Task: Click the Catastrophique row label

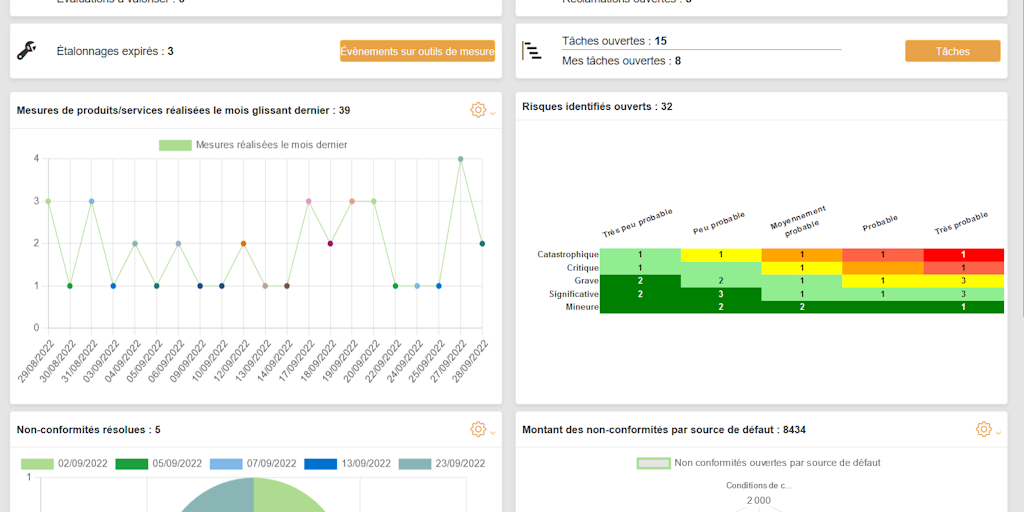Action: tap(568, 254)
